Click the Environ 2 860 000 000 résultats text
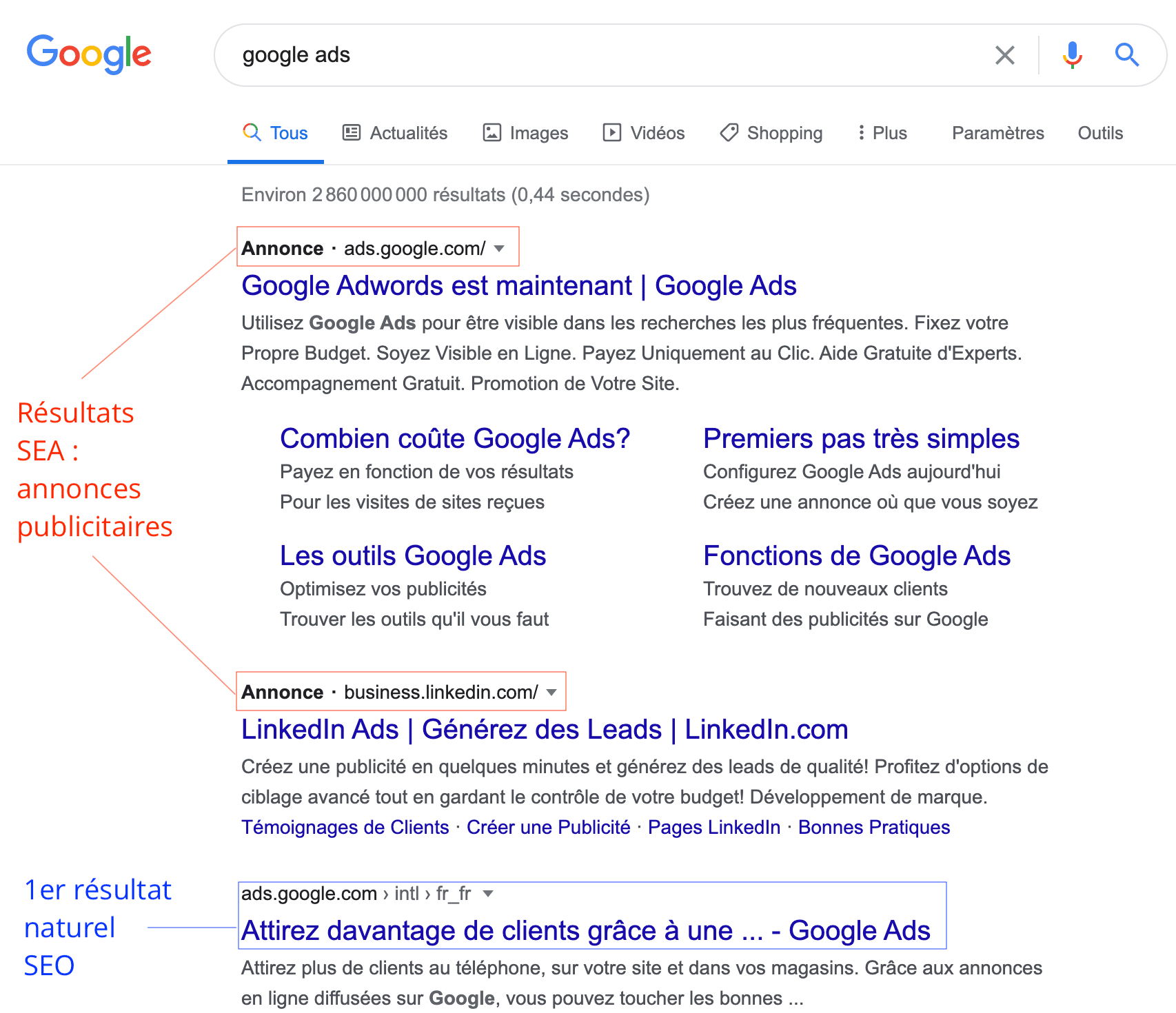Image resolution: width=1176 pixels, height=1013 pixels. pos(445,195)
